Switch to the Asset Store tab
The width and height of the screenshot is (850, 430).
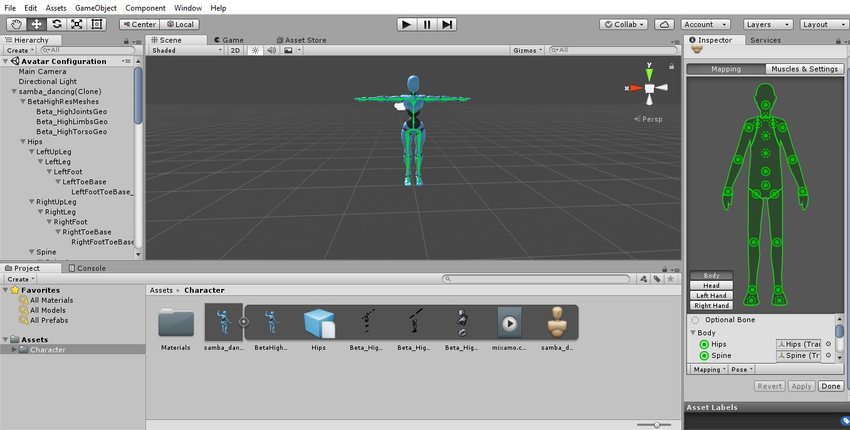301,40
